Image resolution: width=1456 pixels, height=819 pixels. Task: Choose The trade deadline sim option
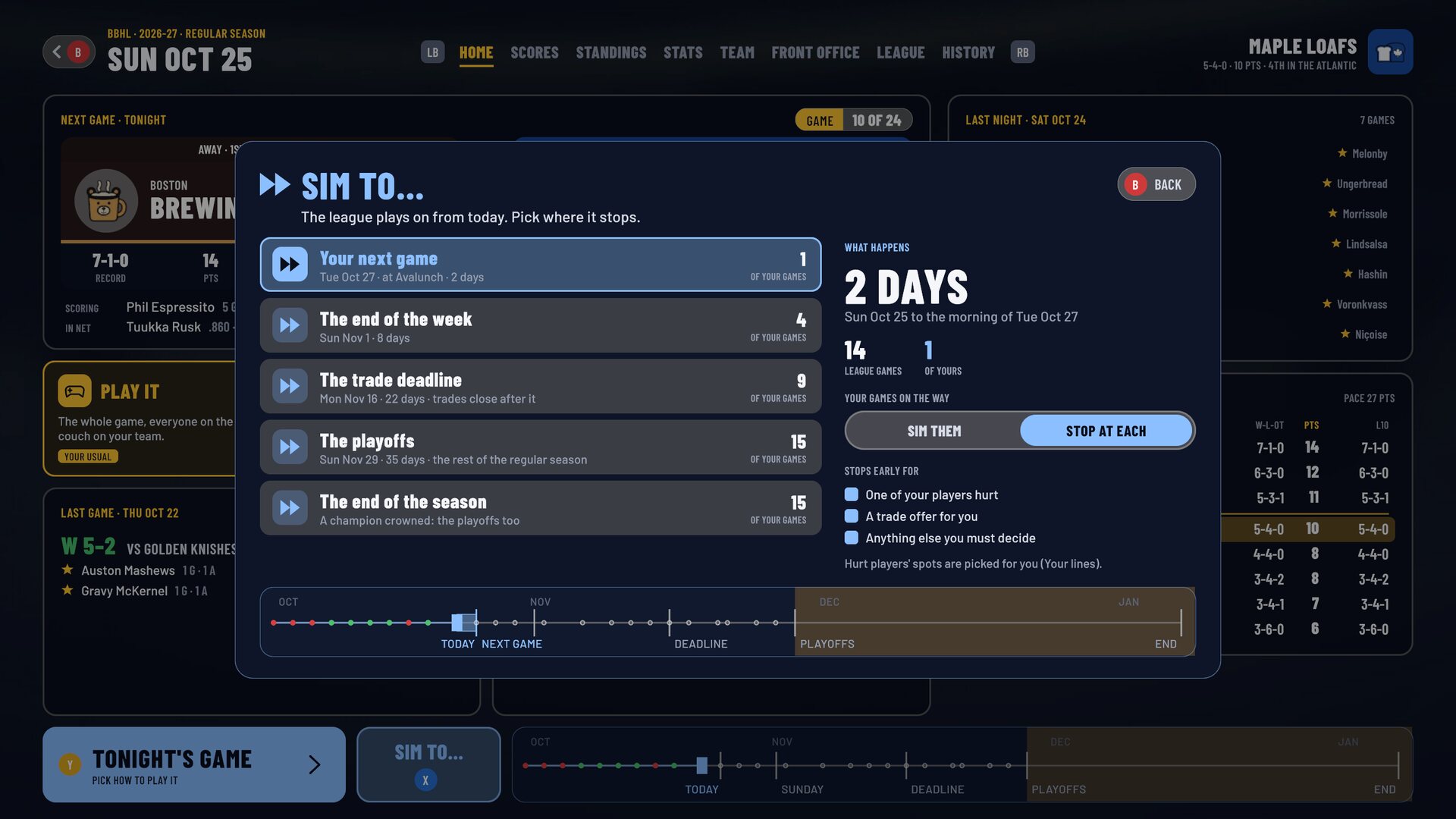pos(541,386)
